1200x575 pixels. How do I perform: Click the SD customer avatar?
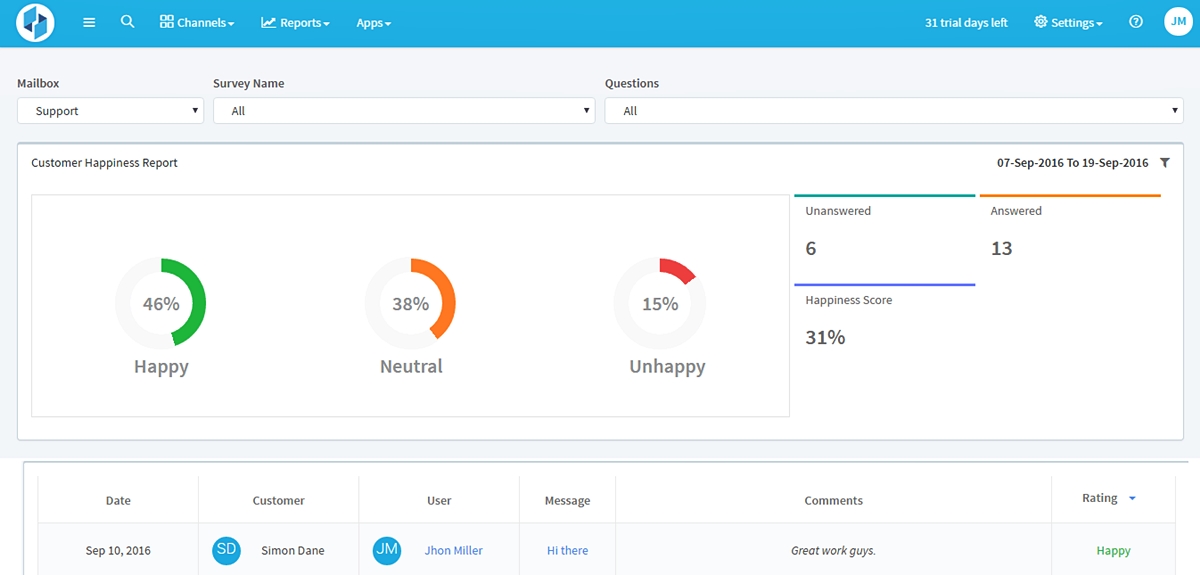(227, 550)
